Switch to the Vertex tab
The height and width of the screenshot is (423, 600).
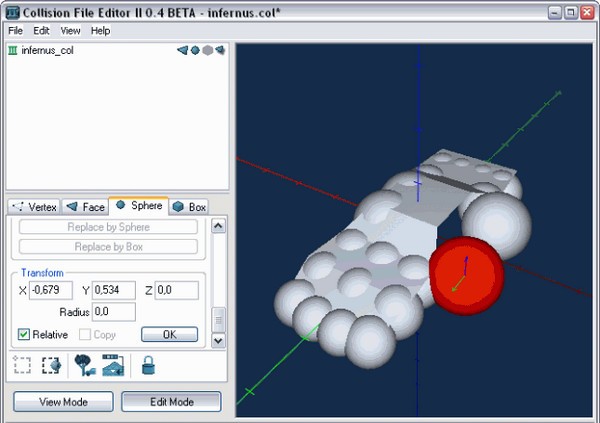(x=34, y=207)
